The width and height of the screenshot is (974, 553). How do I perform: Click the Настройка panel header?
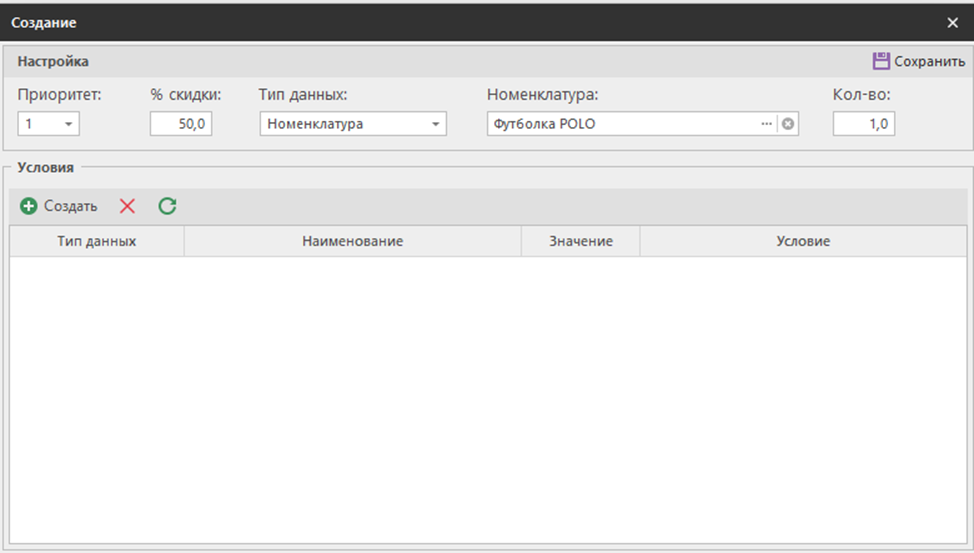53,62
